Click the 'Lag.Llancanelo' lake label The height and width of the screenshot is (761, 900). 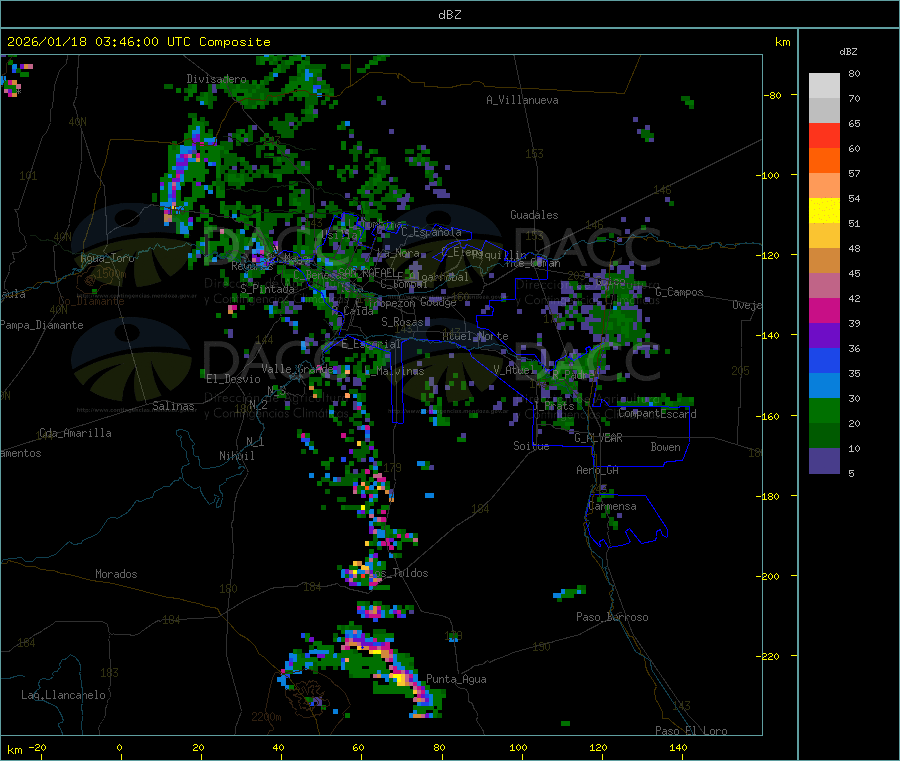pos(63,695)
